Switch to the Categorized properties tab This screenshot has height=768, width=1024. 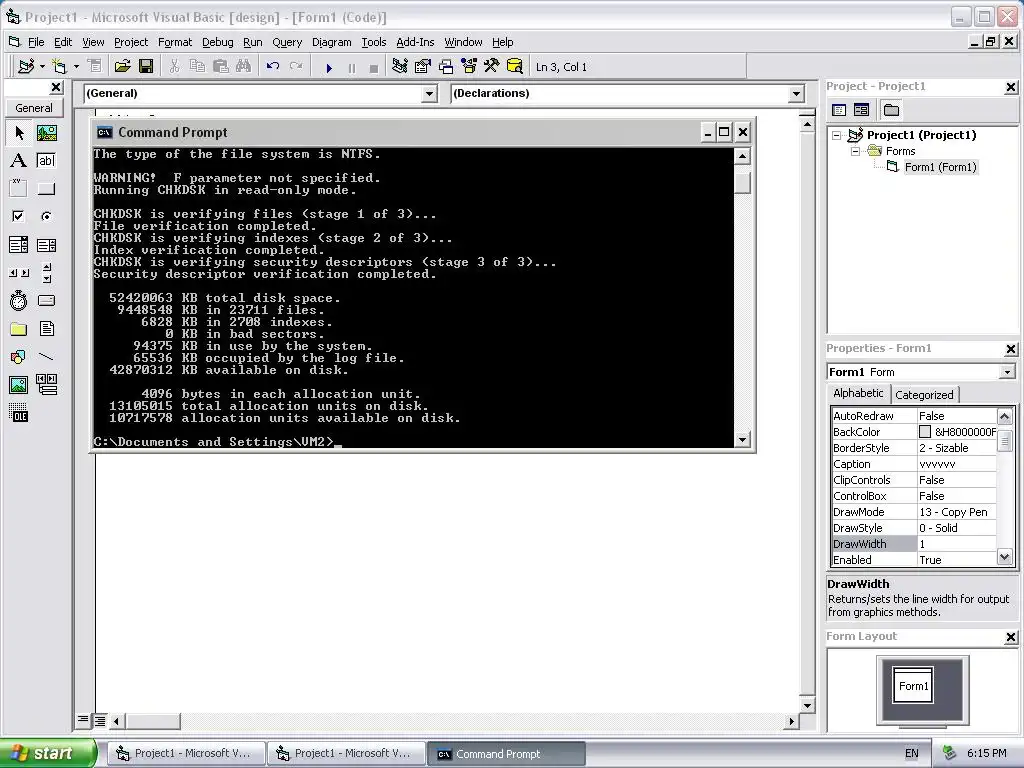(x=924, y=394)
